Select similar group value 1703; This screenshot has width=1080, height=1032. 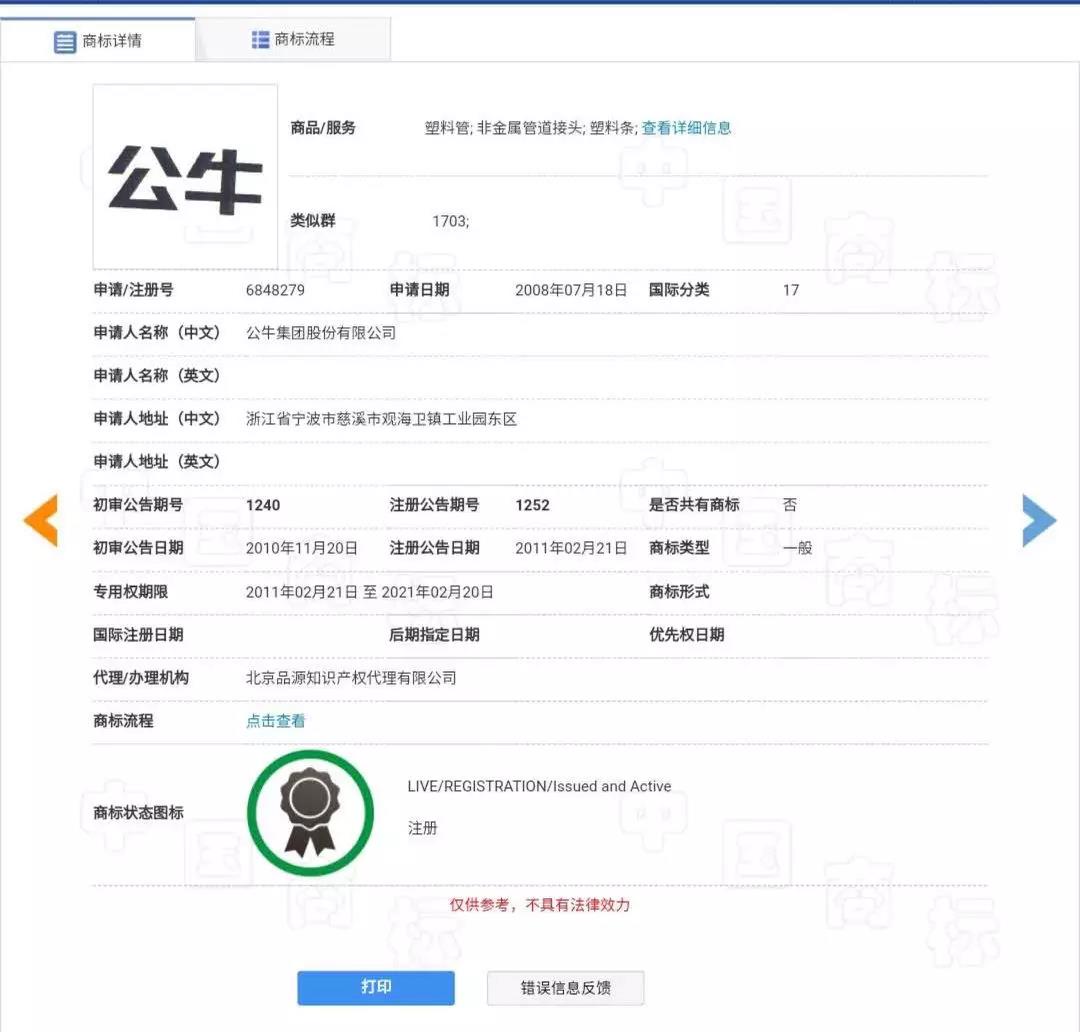(x=450, y=221)
